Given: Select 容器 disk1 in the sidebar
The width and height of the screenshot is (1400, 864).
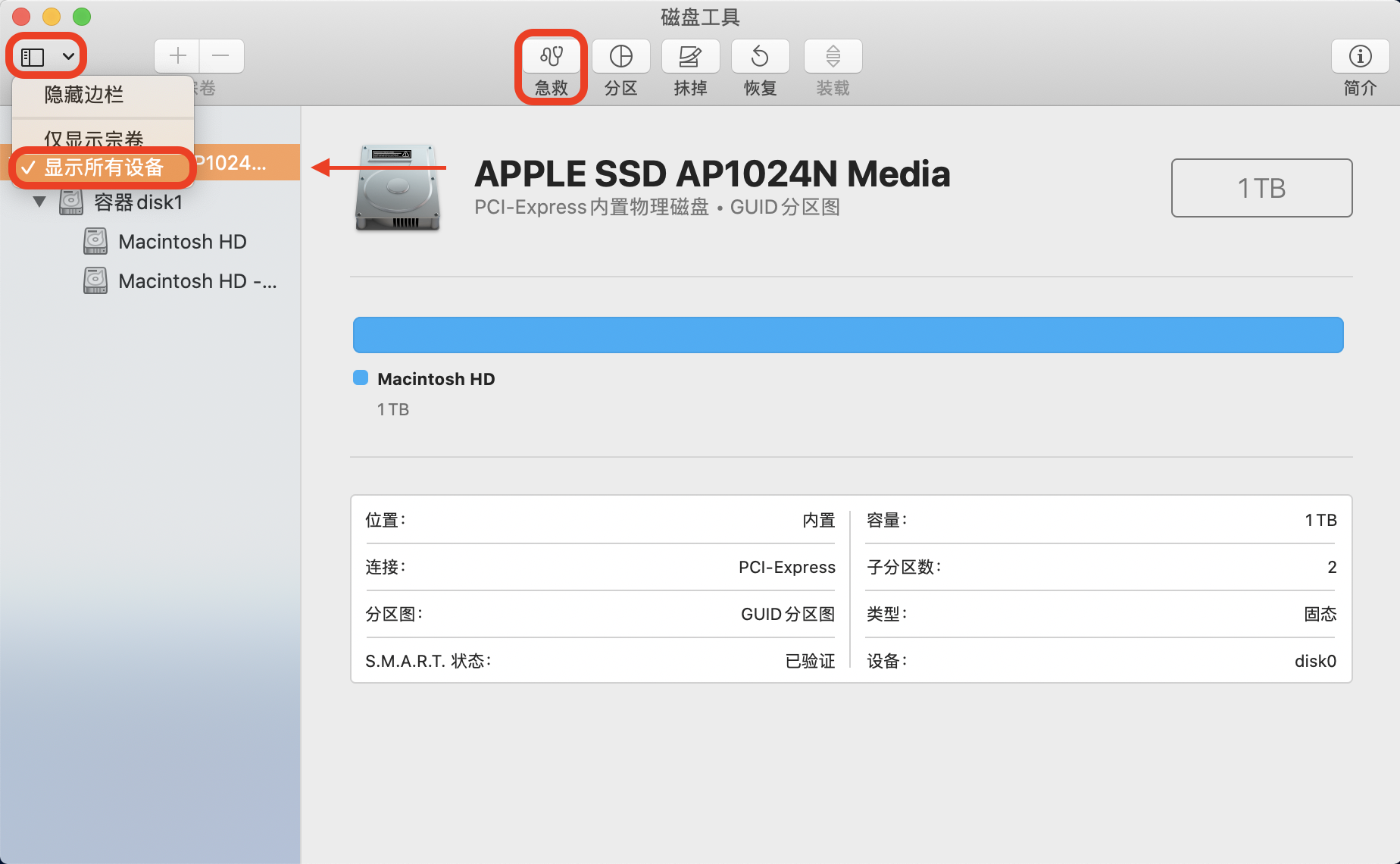Looking at the screenshot, I should [x=138, y=202].
